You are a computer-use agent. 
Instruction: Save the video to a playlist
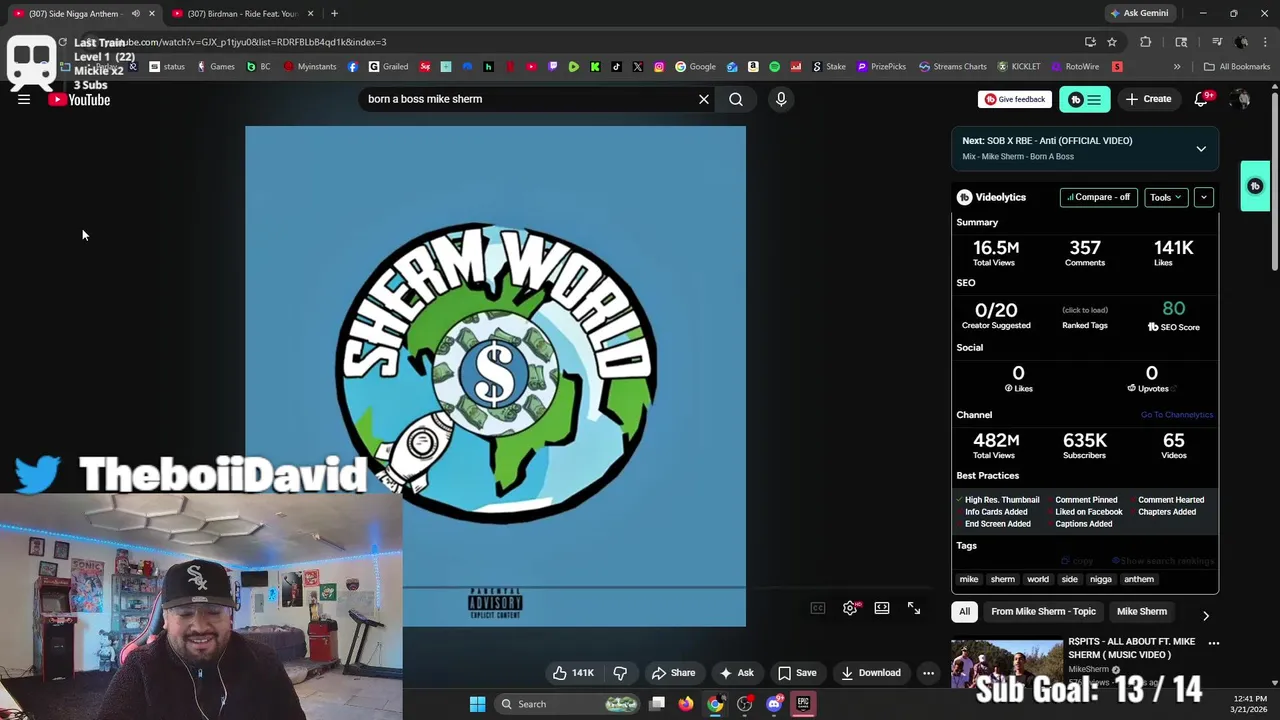pos(797,673)
